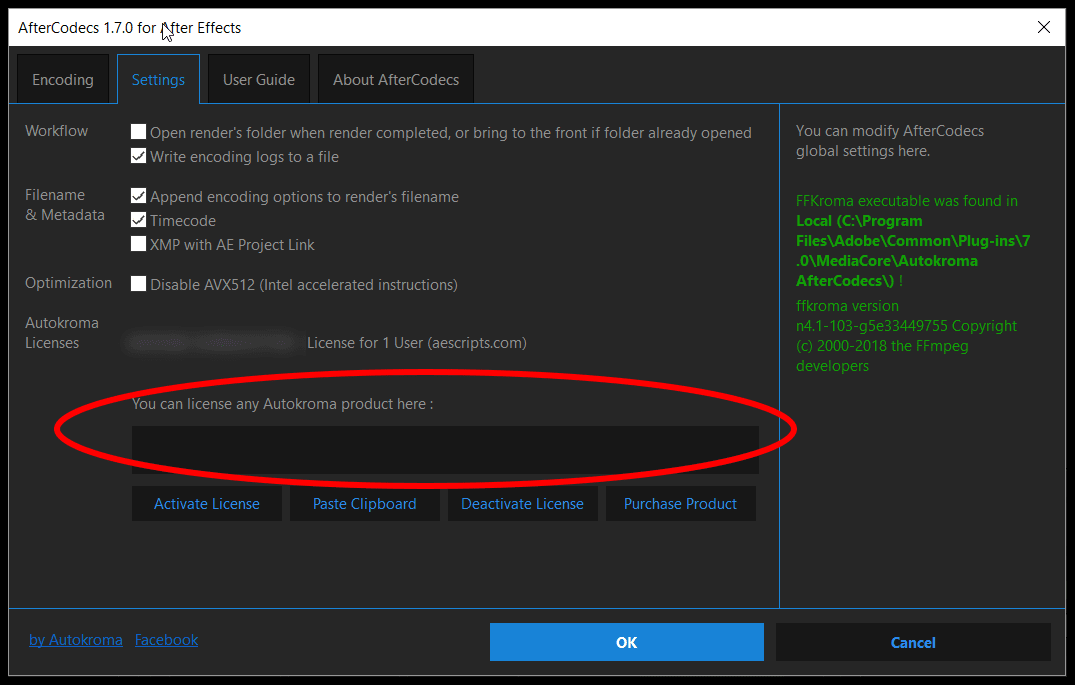The image size is (1075, 685).
Task: Deactivate the current license
Action: click(522, 503)
